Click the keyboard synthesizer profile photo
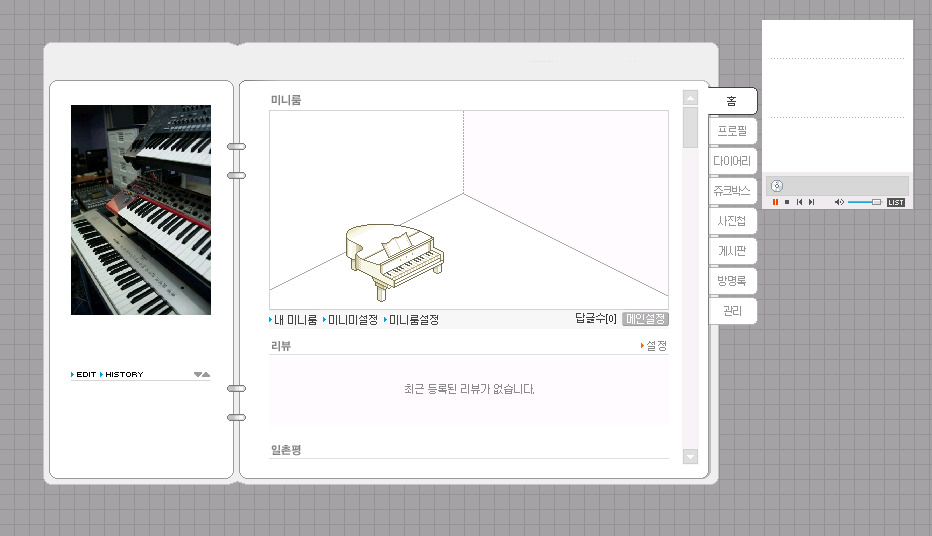The image size is (932, 536). click(x=141, y=210)
